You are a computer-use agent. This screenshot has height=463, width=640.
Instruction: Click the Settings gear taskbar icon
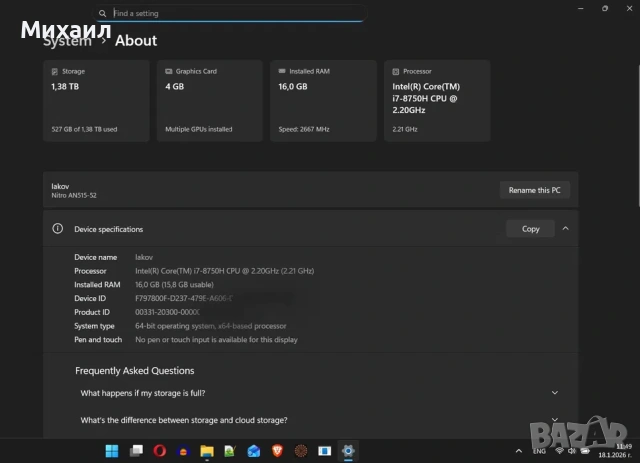click(x=347, y=451)
